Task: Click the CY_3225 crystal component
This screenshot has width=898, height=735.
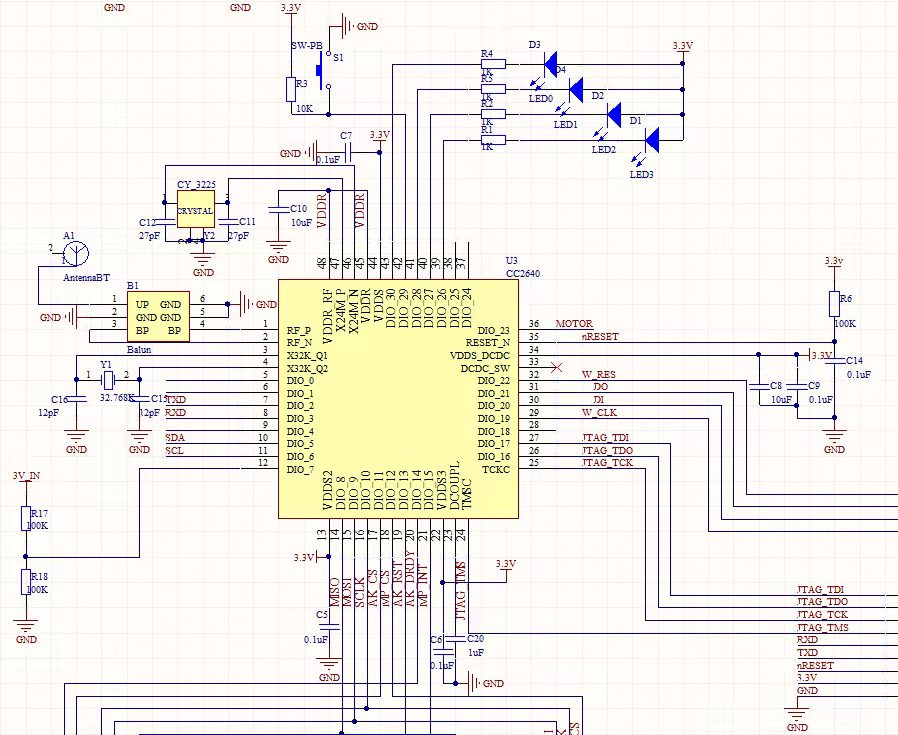Action: (x=195, y=212)
